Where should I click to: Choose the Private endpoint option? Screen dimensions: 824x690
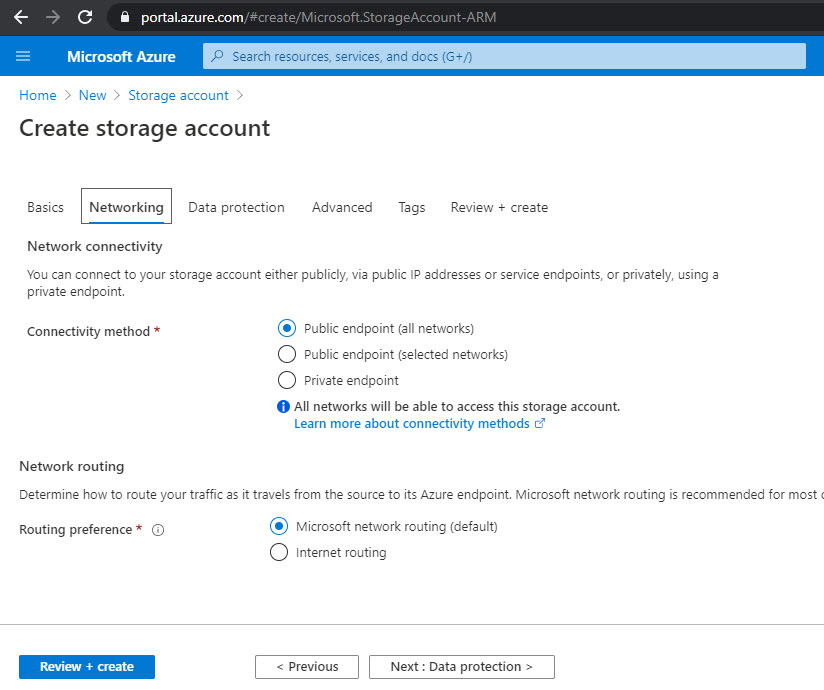pyautogui.click(x=287, y=380)
